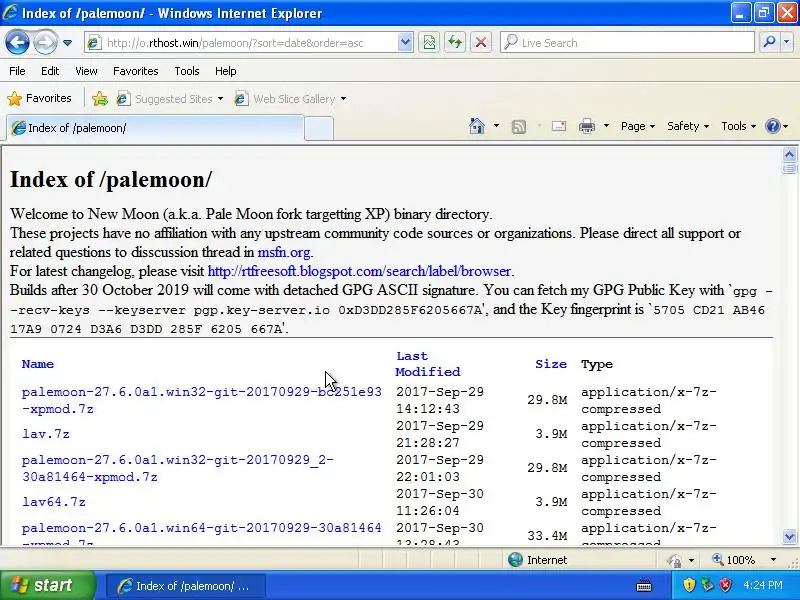Select the Index of /palemoon/ taskbar button
Viewport: 800px width, 600px height.
(x=186, y=586)
